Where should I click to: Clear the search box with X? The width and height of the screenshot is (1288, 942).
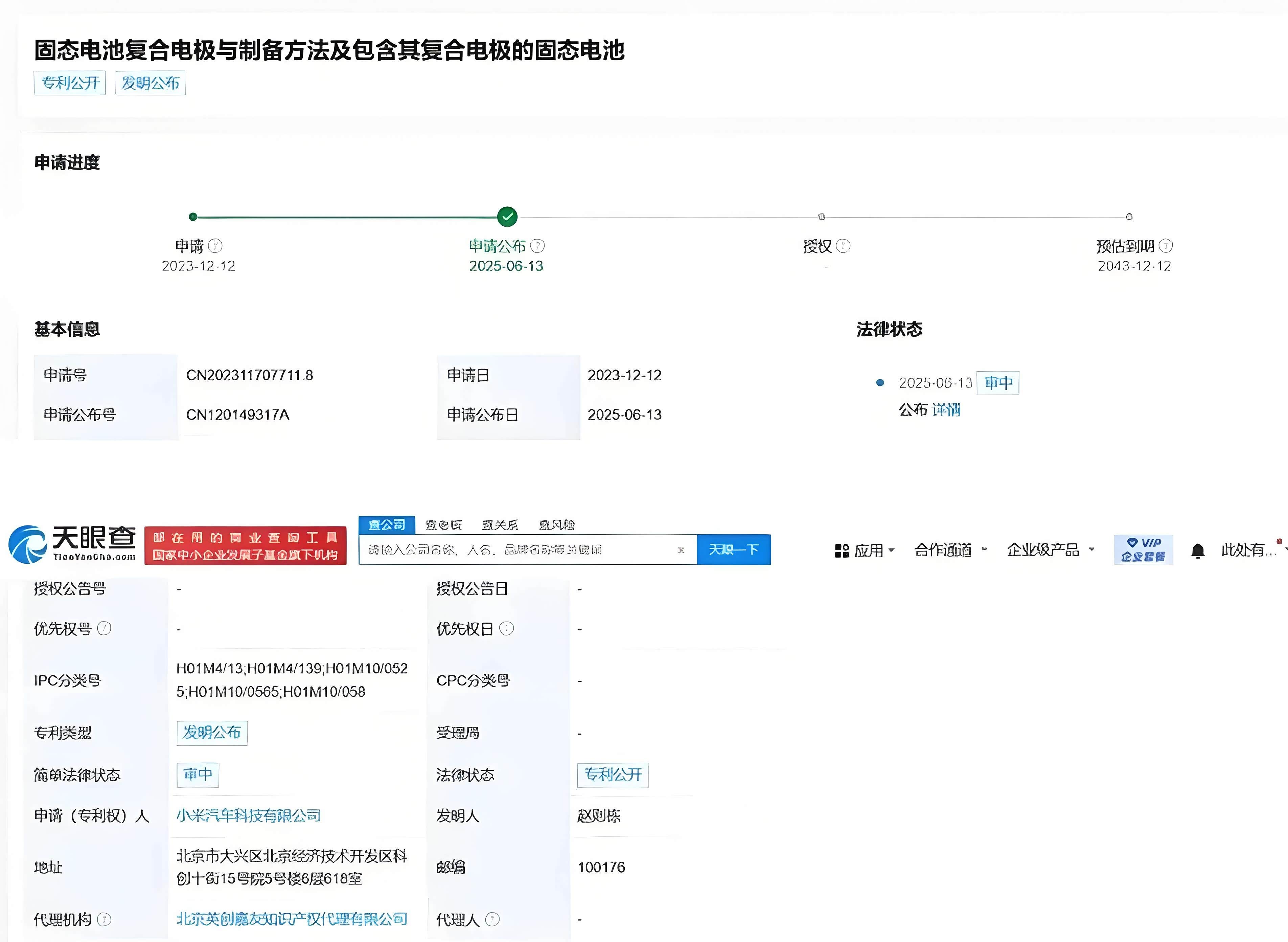[x=681, y=550]
